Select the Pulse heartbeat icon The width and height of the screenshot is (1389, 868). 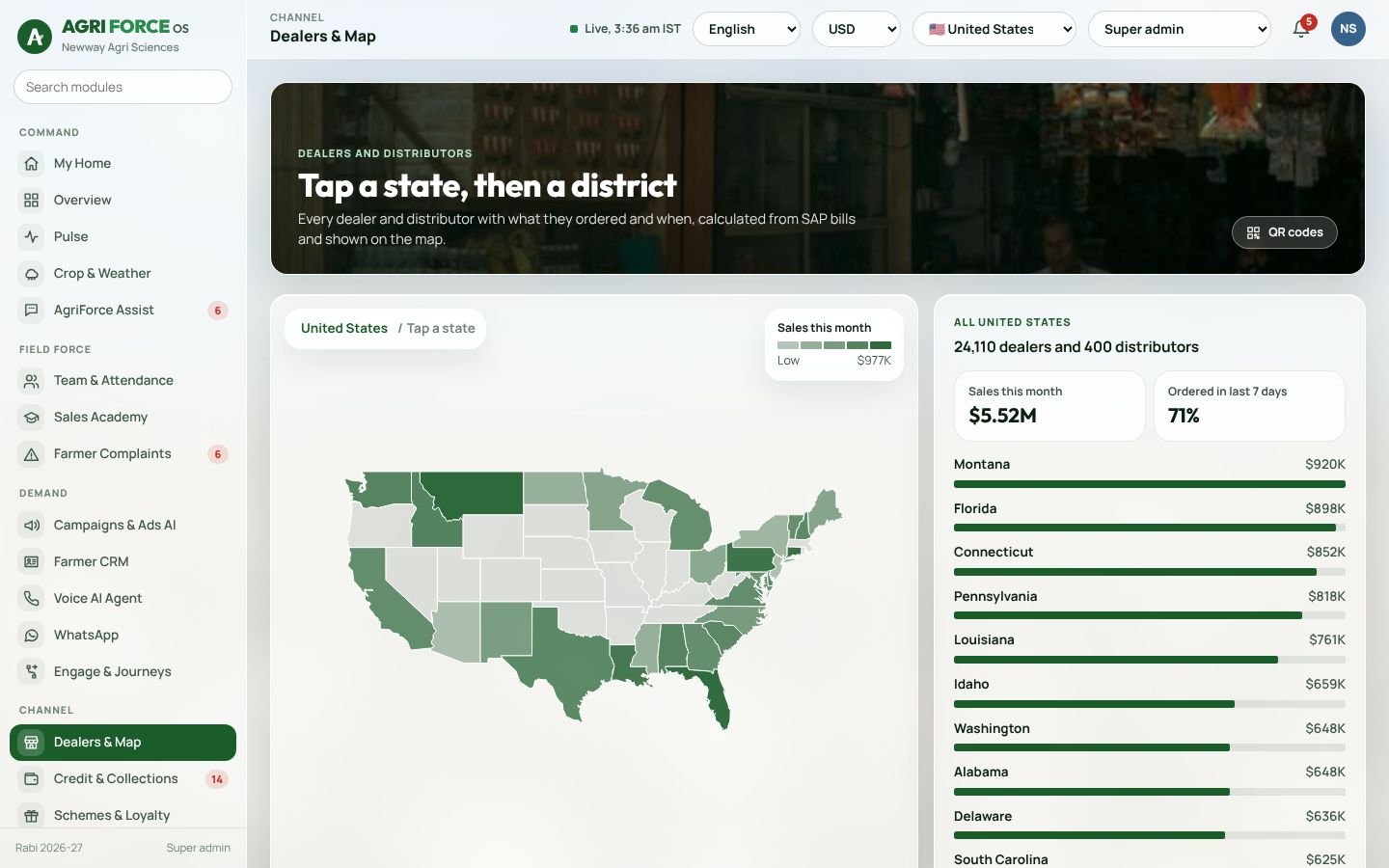tap(32, 237)
